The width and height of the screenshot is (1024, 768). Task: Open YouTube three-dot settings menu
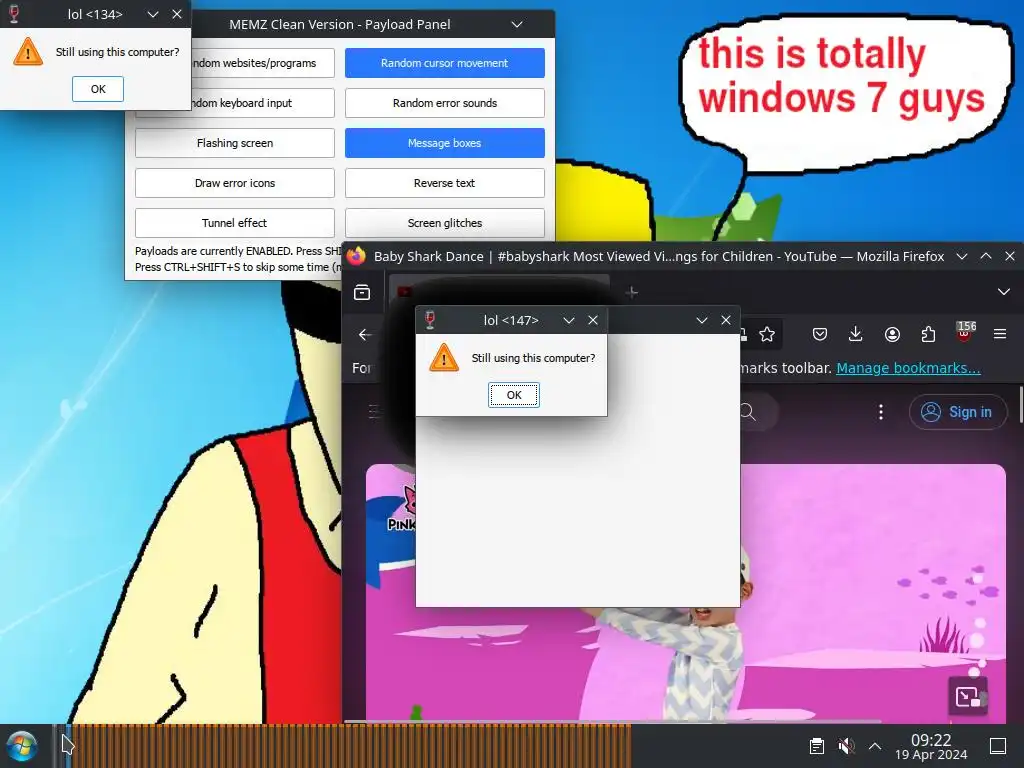click(x=881, y=412)
